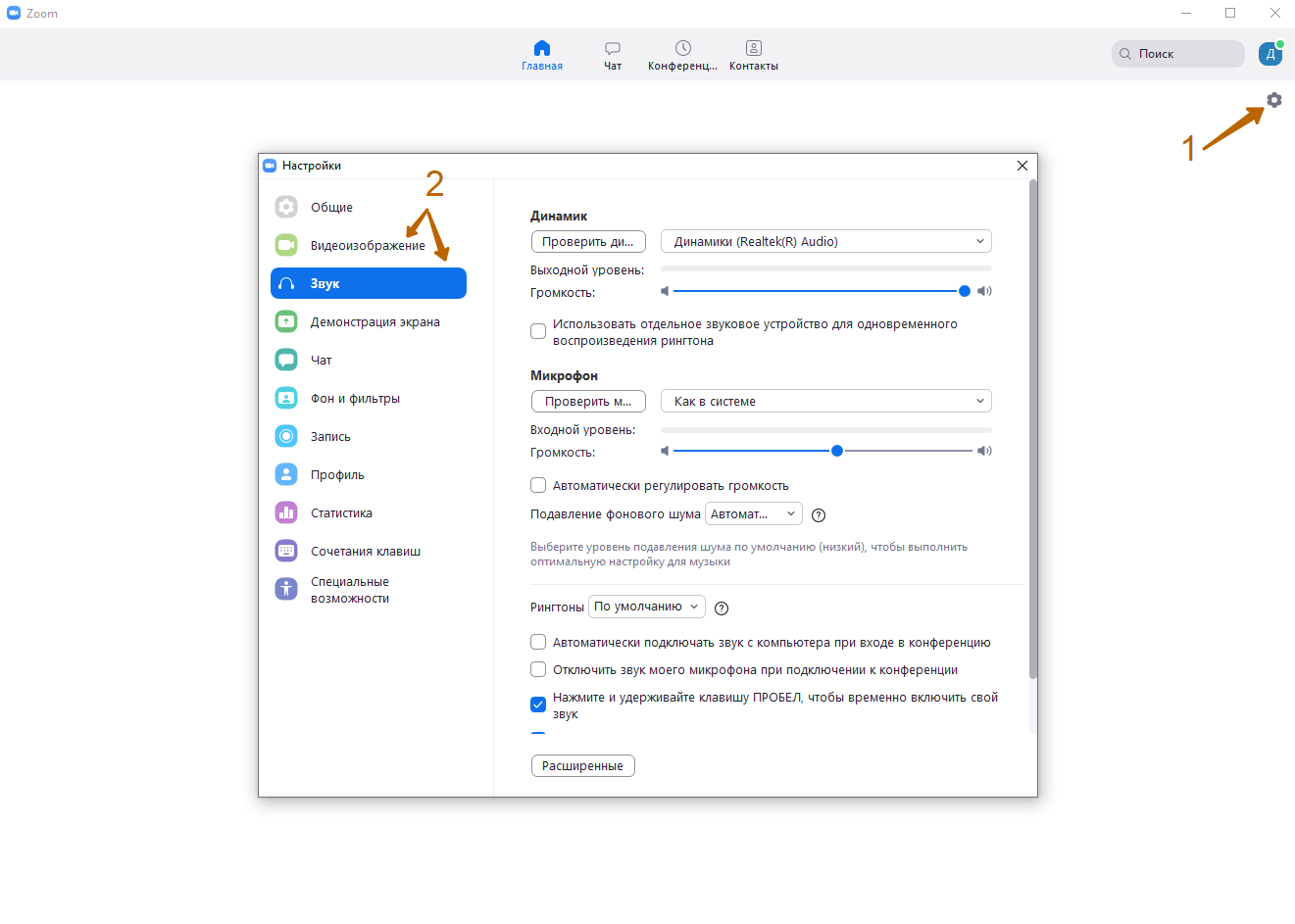Open the Рингтоны По умолчанию dropdown
This screenshot has width=1295, height=924.
pos(647,607)
